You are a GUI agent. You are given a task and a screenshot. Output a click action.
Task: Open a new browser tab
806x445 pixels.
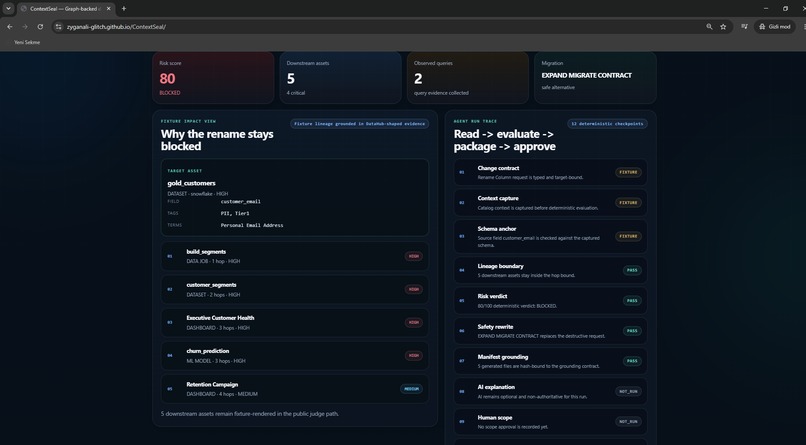pyautogui.click(x=124, y=9)
